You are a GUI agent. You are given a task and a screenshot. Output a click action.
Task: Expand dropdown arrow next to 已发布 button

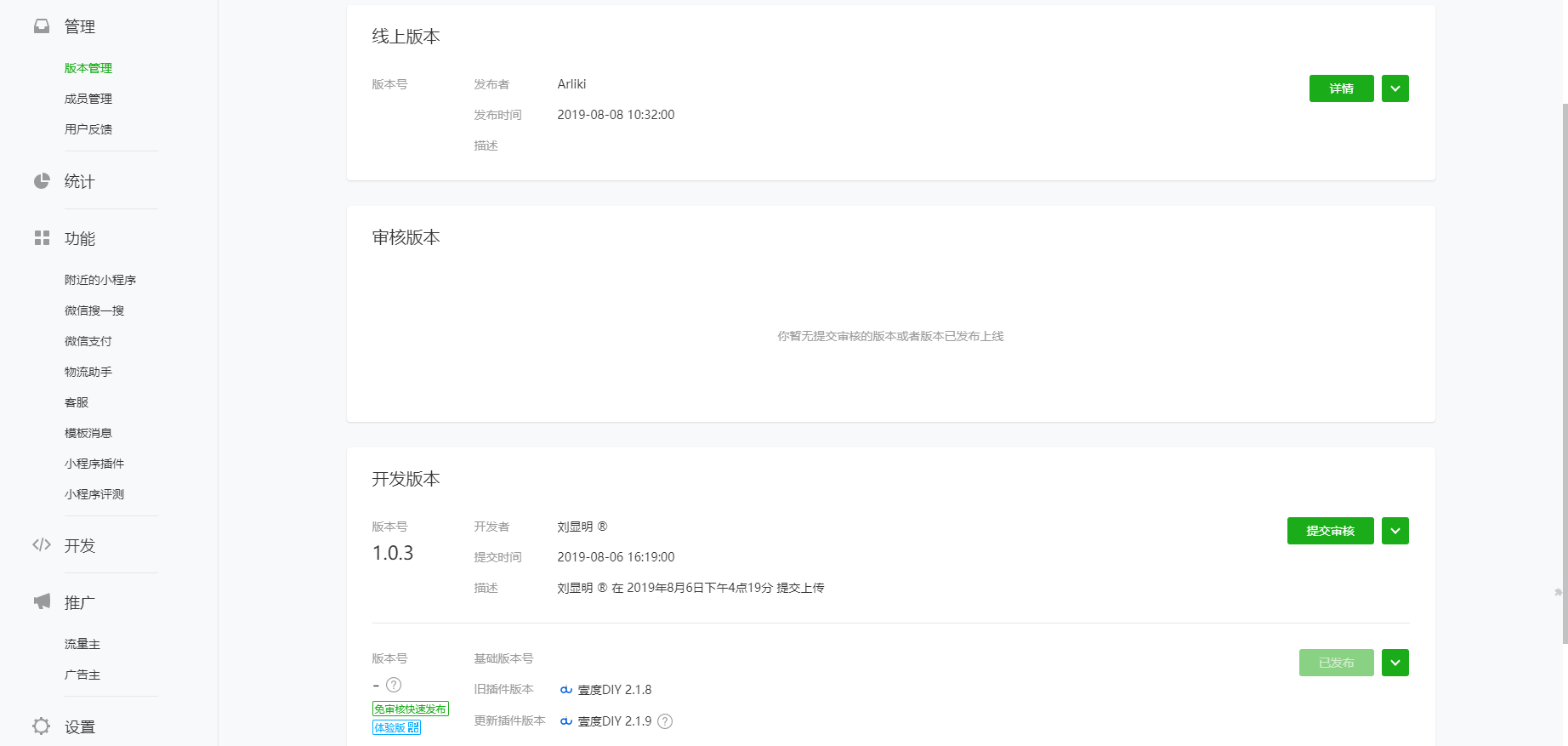click(x=1395, y=663)
